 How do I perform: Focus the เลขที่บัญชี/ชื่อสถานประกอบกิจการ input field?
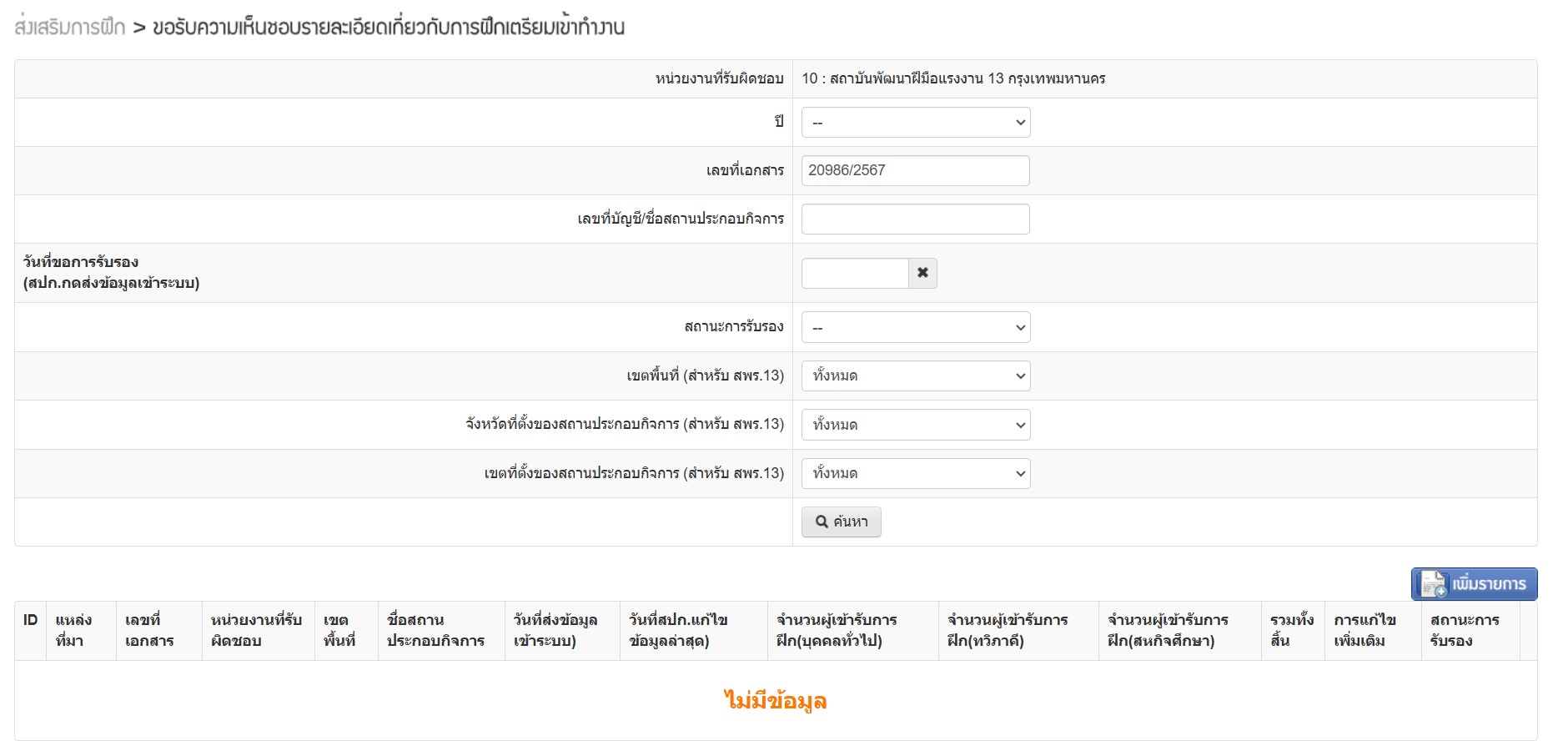tap(915, 219)
